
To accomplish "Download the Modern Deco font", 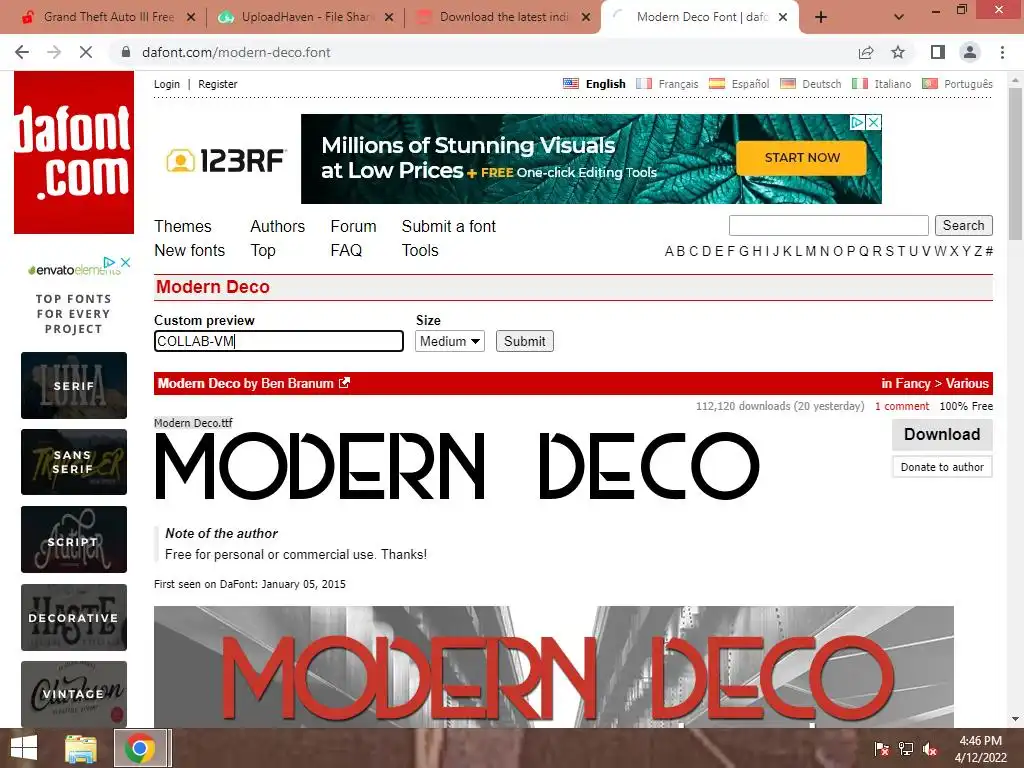I will (942, 434).
